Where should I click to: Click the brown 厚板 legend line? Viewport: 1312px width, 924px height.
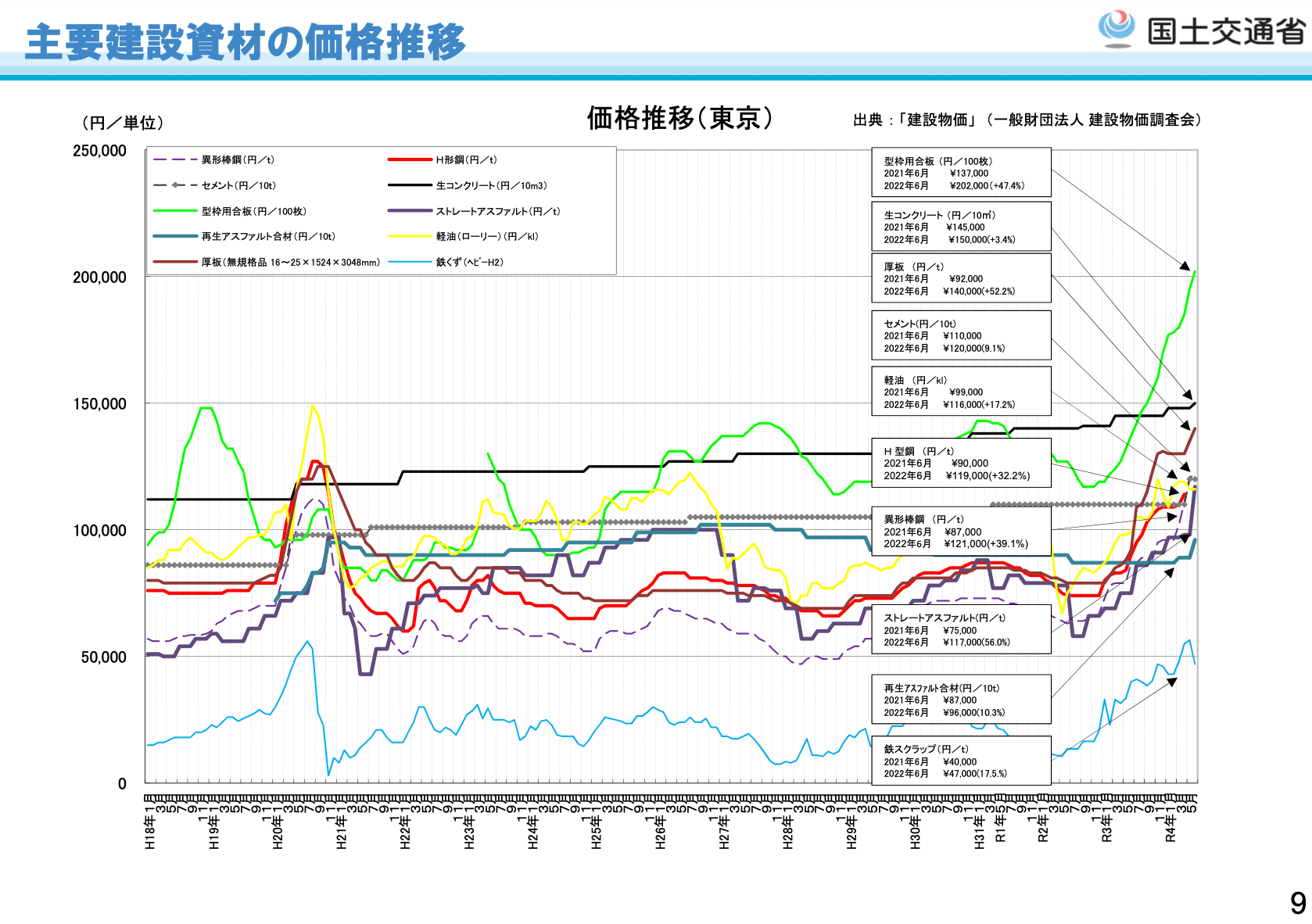175,262
